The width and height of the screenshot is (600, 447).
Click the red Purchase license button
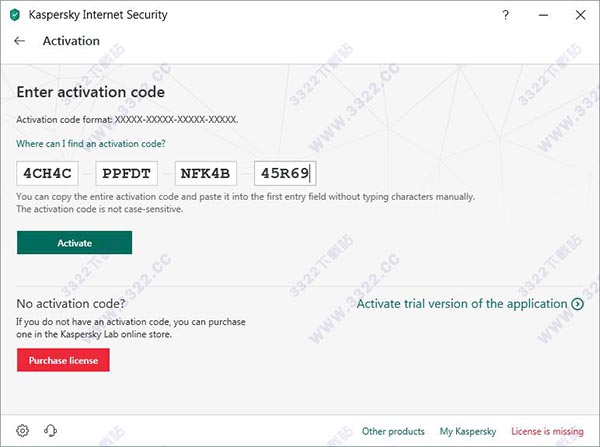point(63,360)
